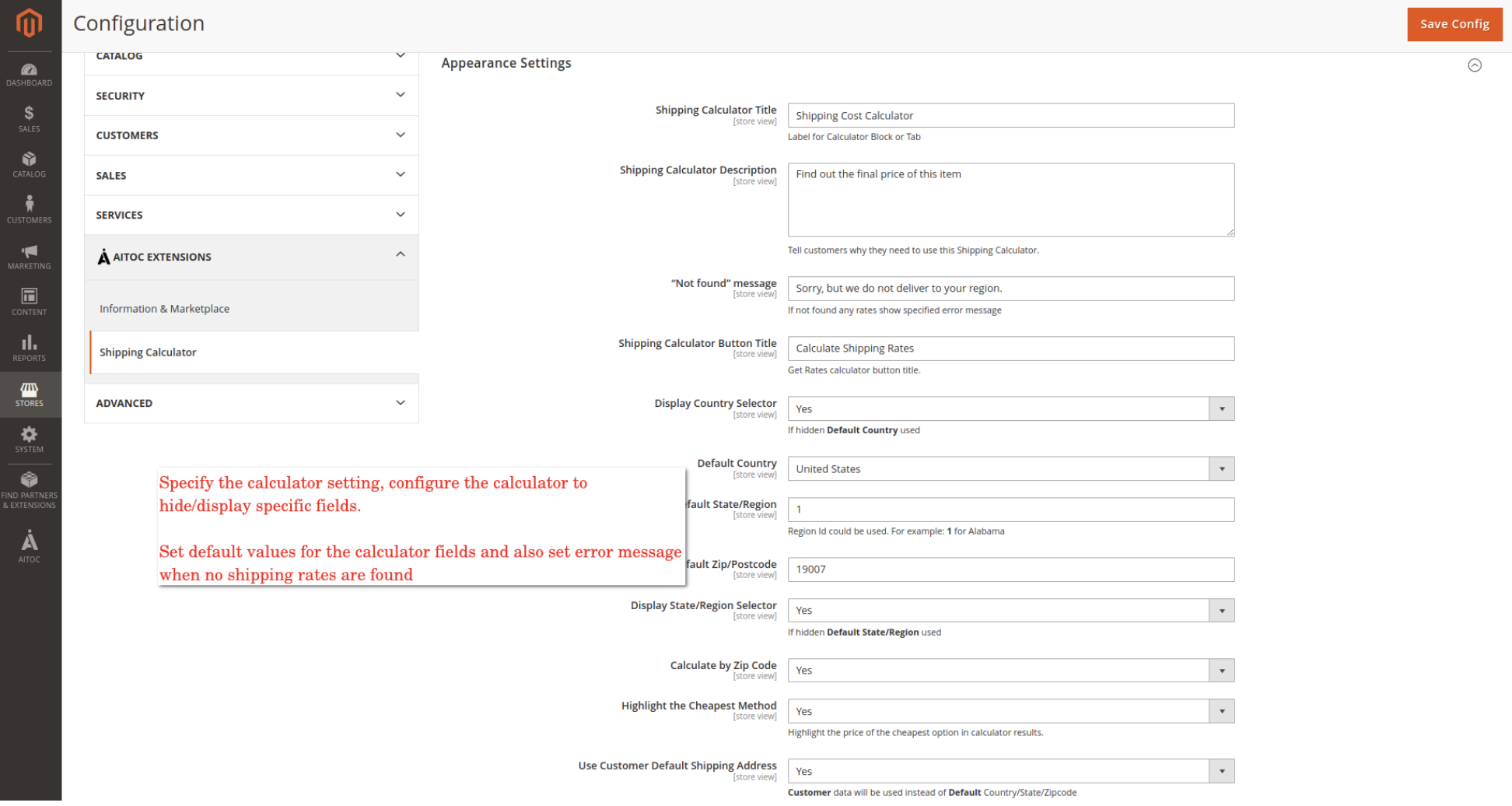Expand the Customers configuration section
The width and height of the screenshot is (1512, 806).
pos(251,135)
